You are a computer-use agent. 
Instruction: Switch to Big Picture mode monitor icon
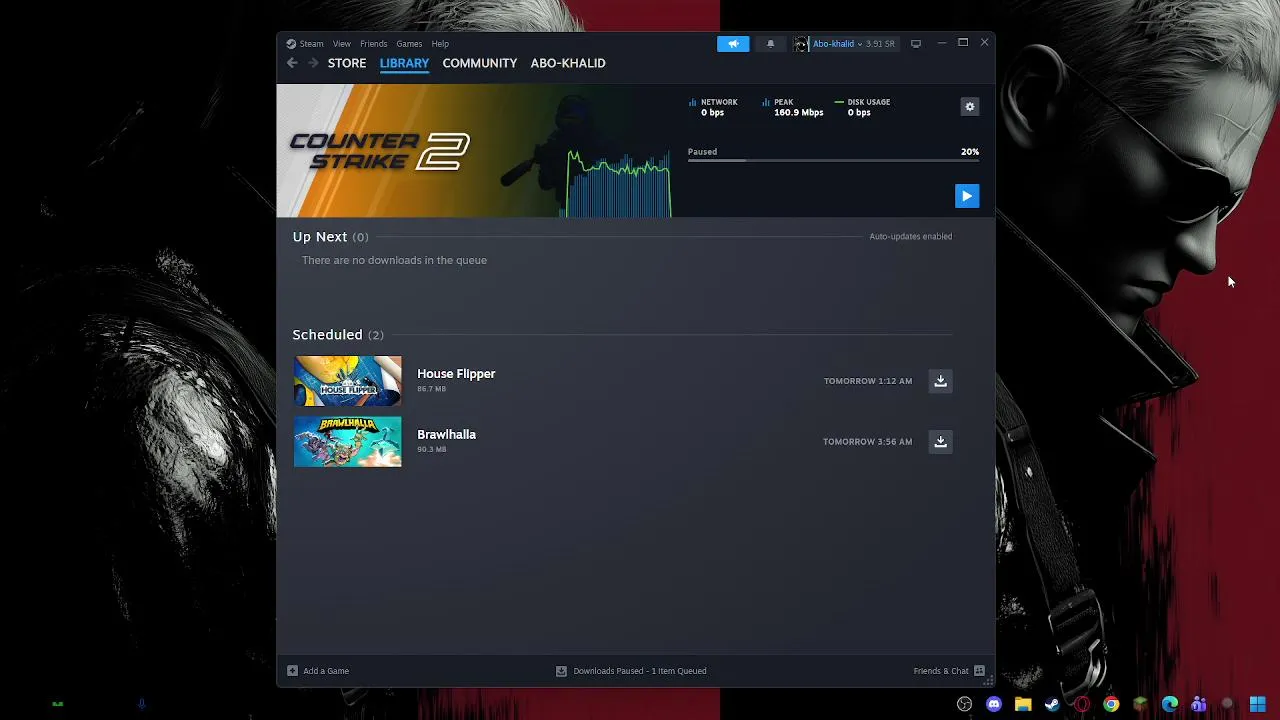[915, 44]
